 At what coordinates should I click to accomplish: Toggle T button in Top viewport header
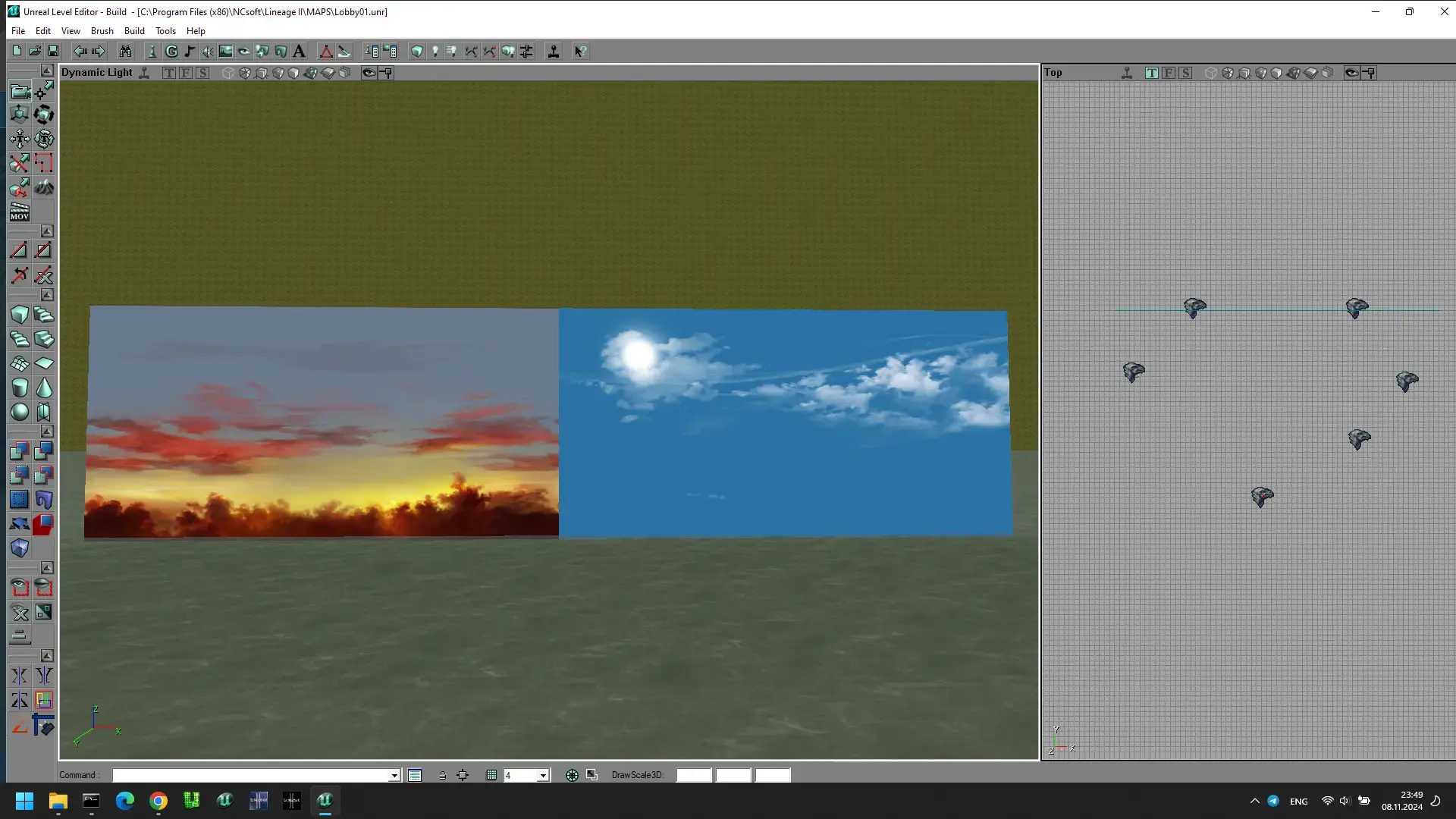(x=1152, y=73)
